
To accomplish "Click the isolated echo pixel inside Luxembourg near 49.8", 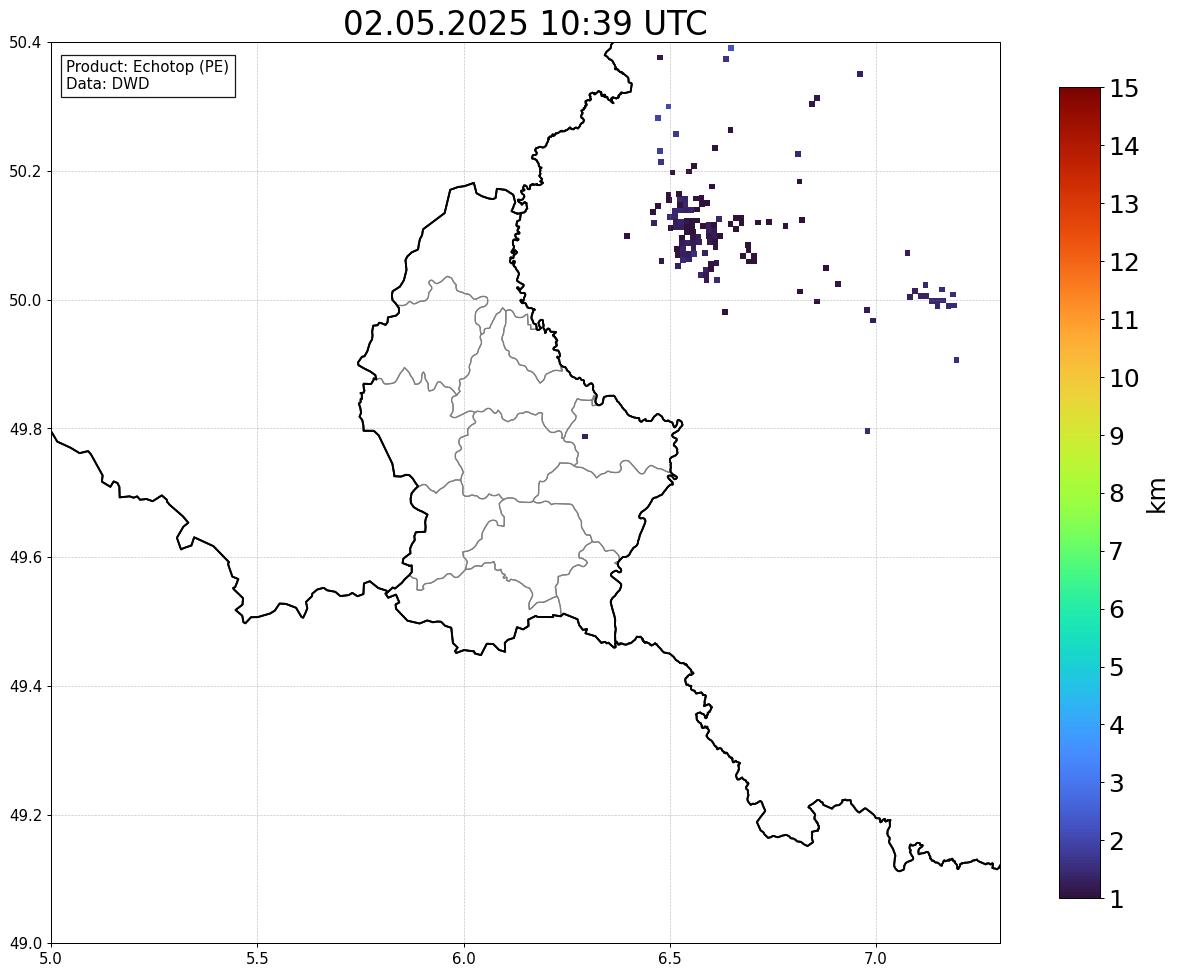I will [x=584, y=437].
